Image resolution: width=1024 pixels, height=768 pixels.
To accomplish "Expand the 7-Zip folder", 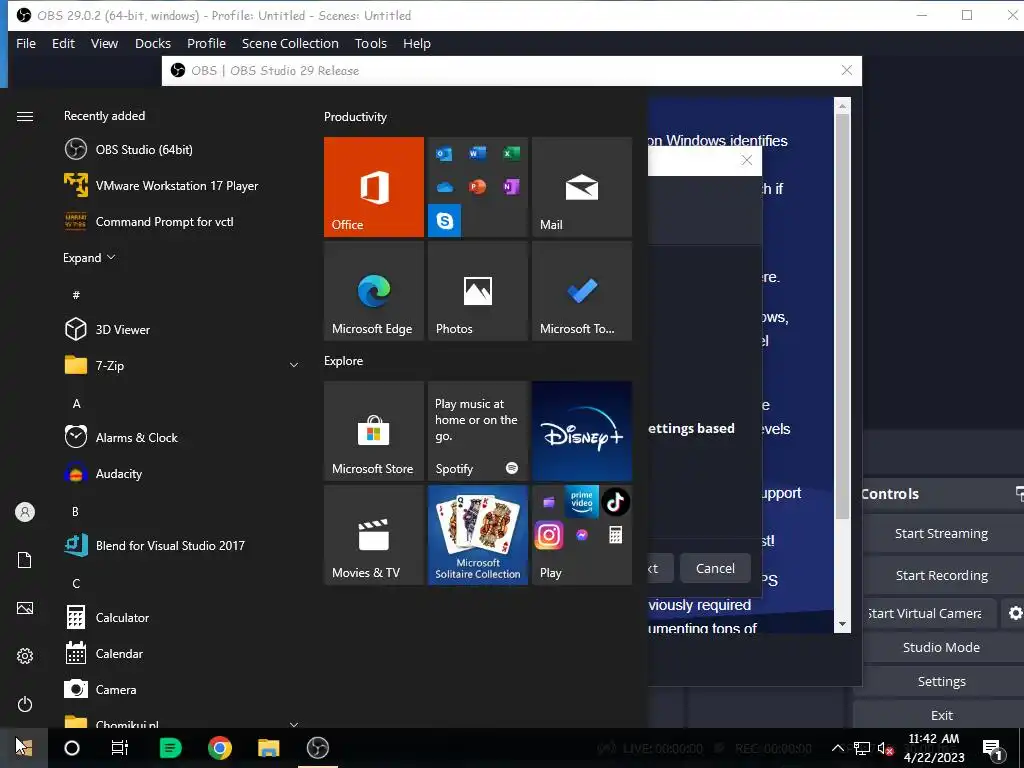I will [294, 365].
